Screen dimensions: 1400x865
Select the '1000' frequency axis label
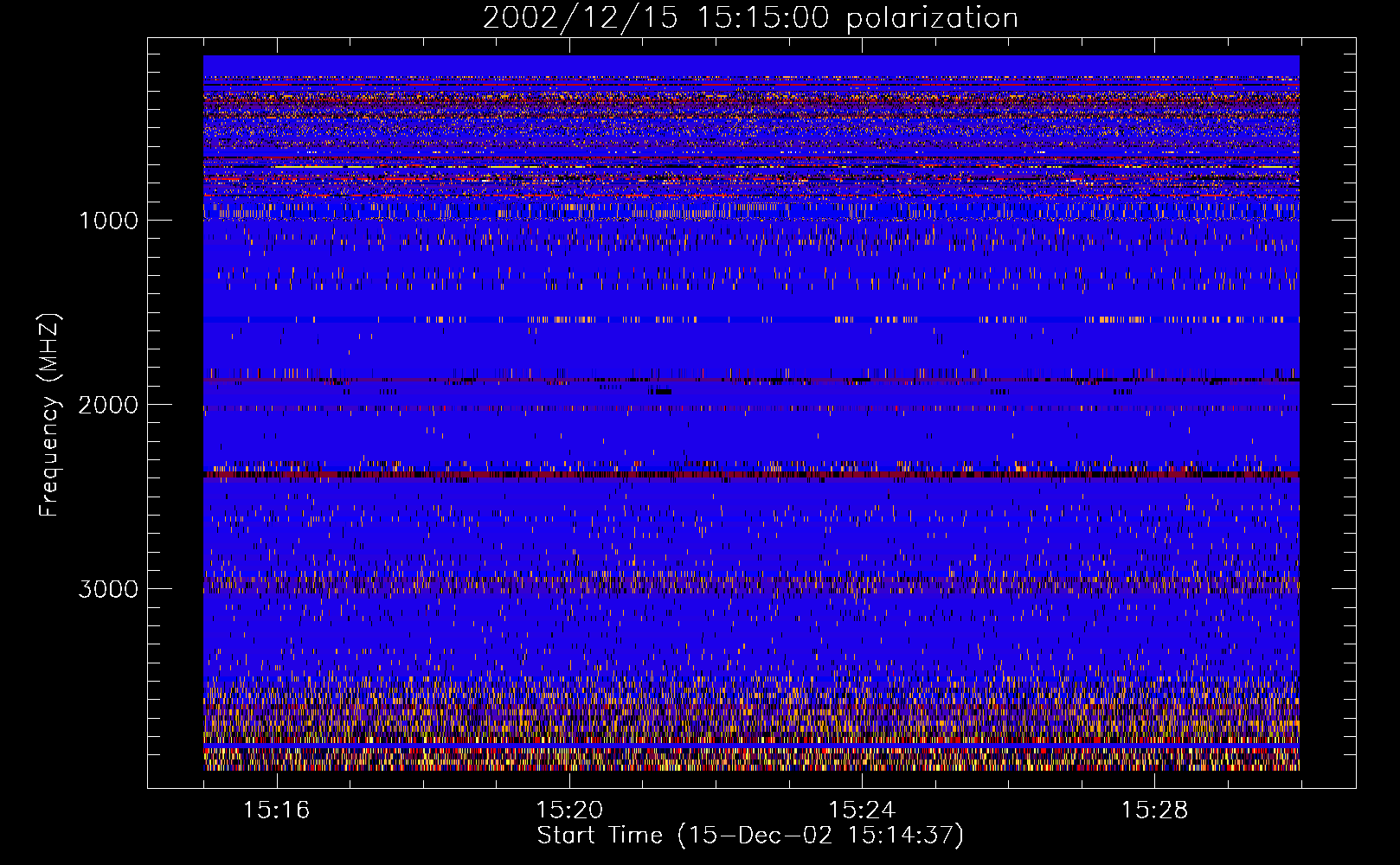tap(108, 221)
